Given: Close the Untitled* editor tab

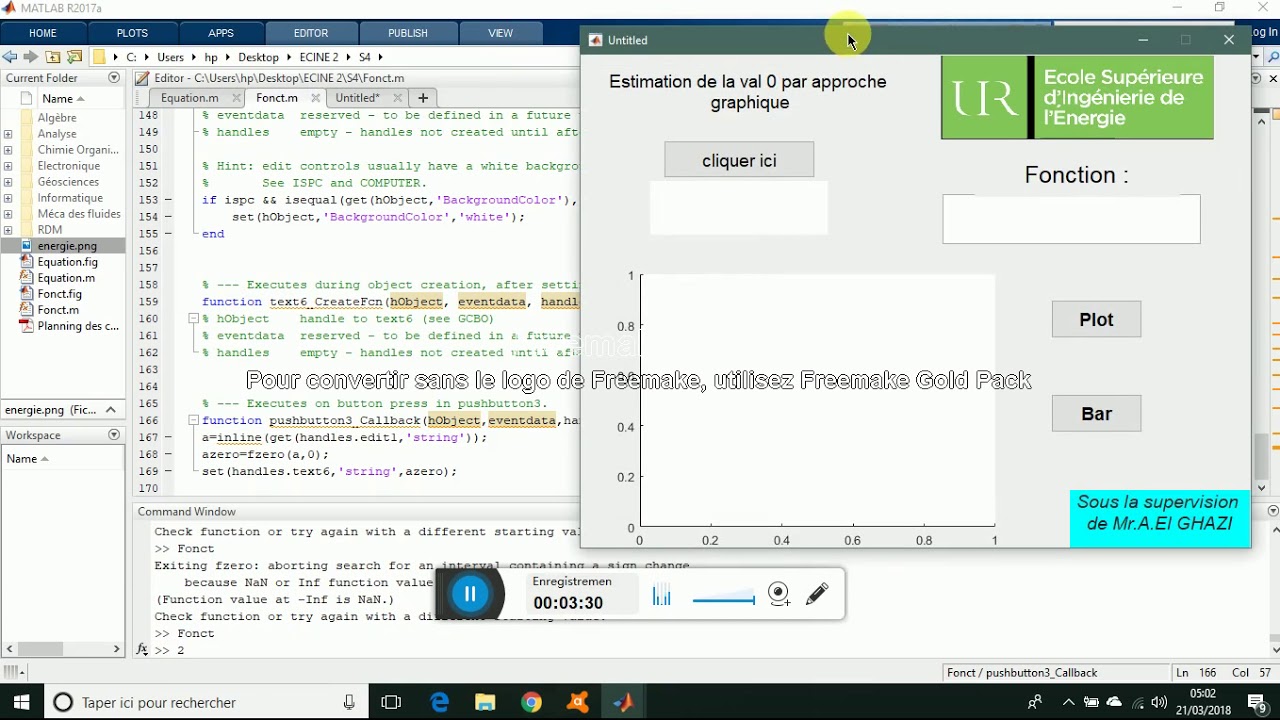Looking at the screenshot, I should click(x=398, y=98).
